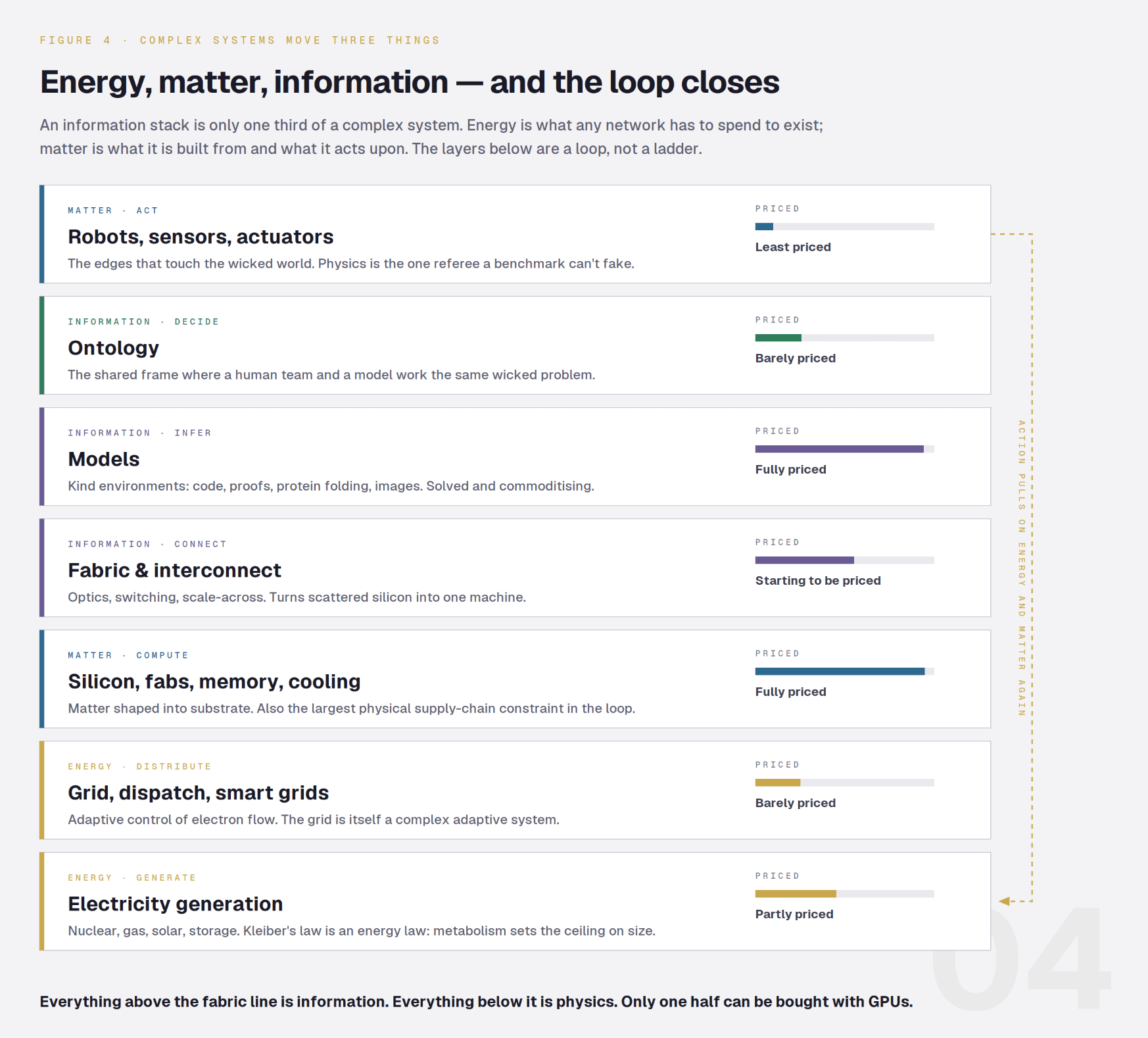Click the vertical Action pulls on energy label
Screen dimensions: 1148x1038
[1021, 568]
